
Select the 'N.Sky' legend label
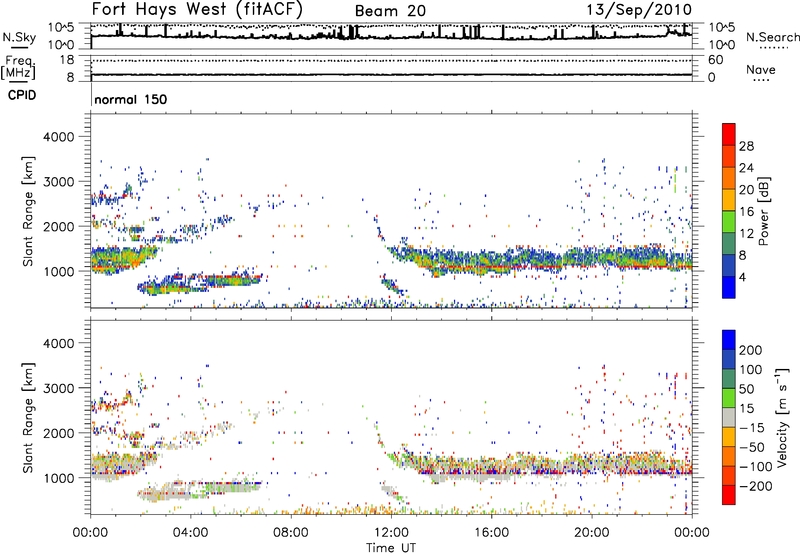(x=19, y=37)
